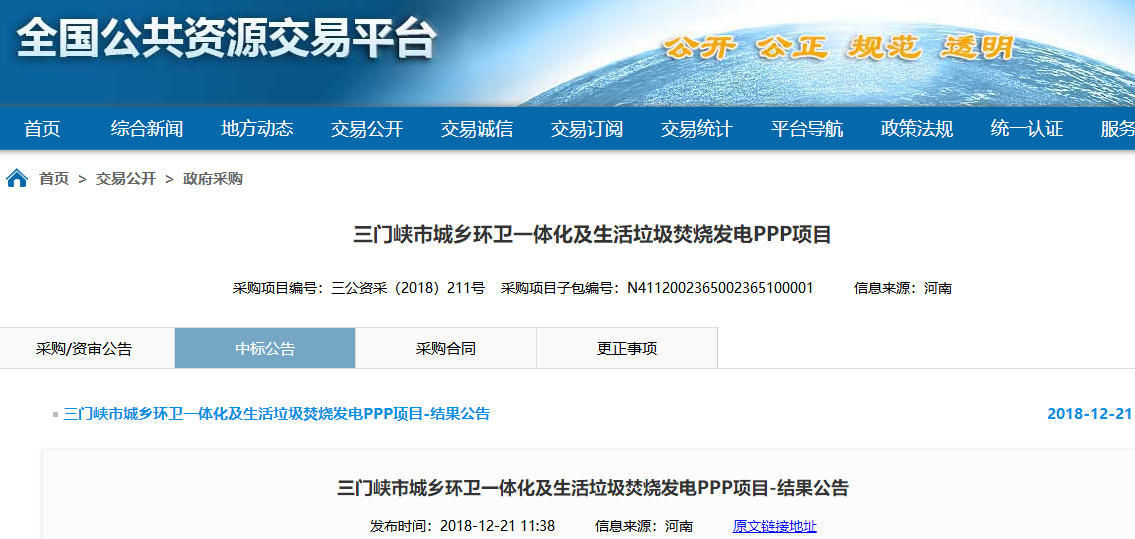Navigate to 交易订阅 menu item
This screenshot has width=1135, height=539.
587,129
